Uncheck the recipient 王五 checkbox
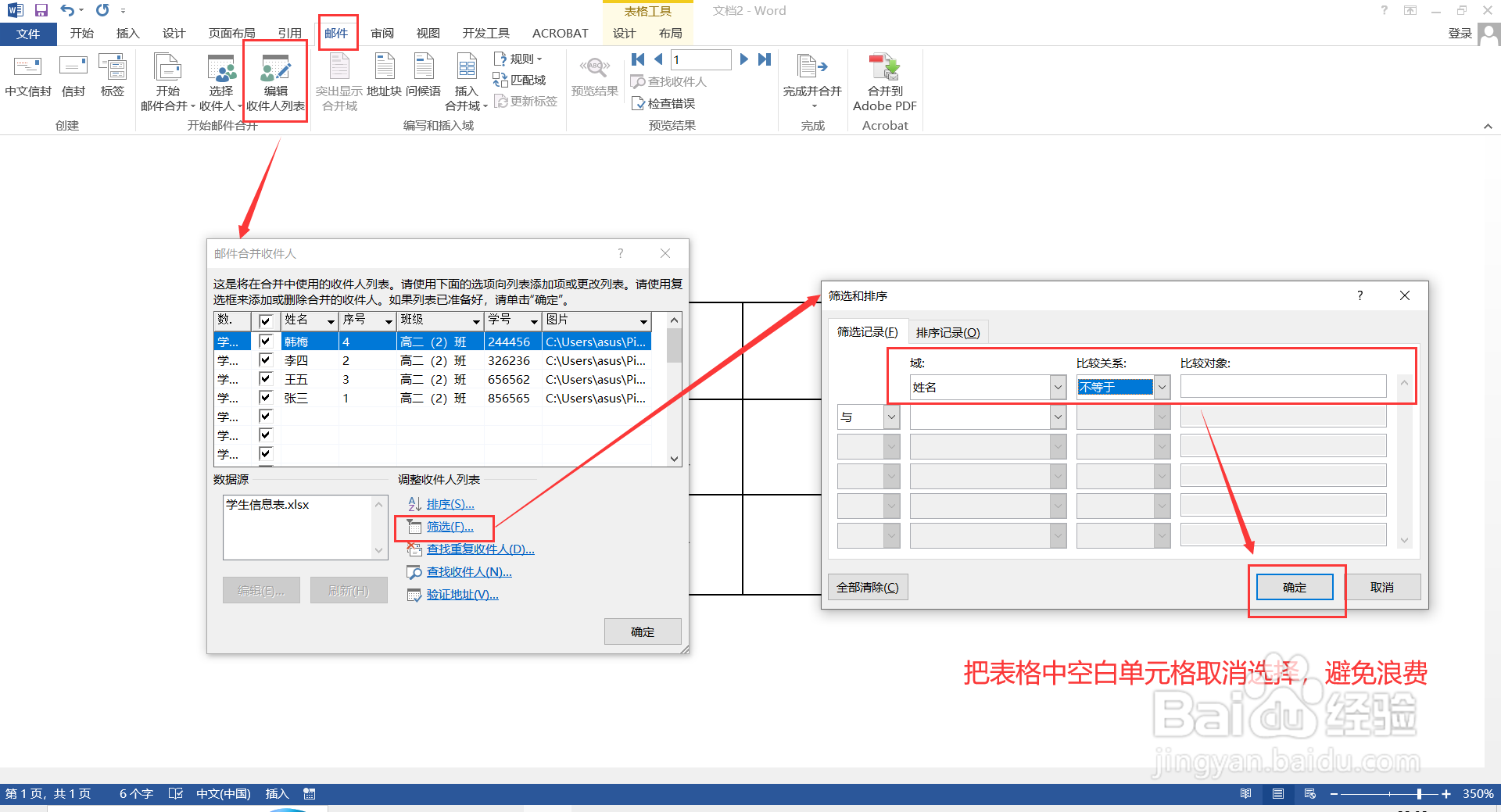The image size is (1501, 812). [x=266, y=379]
